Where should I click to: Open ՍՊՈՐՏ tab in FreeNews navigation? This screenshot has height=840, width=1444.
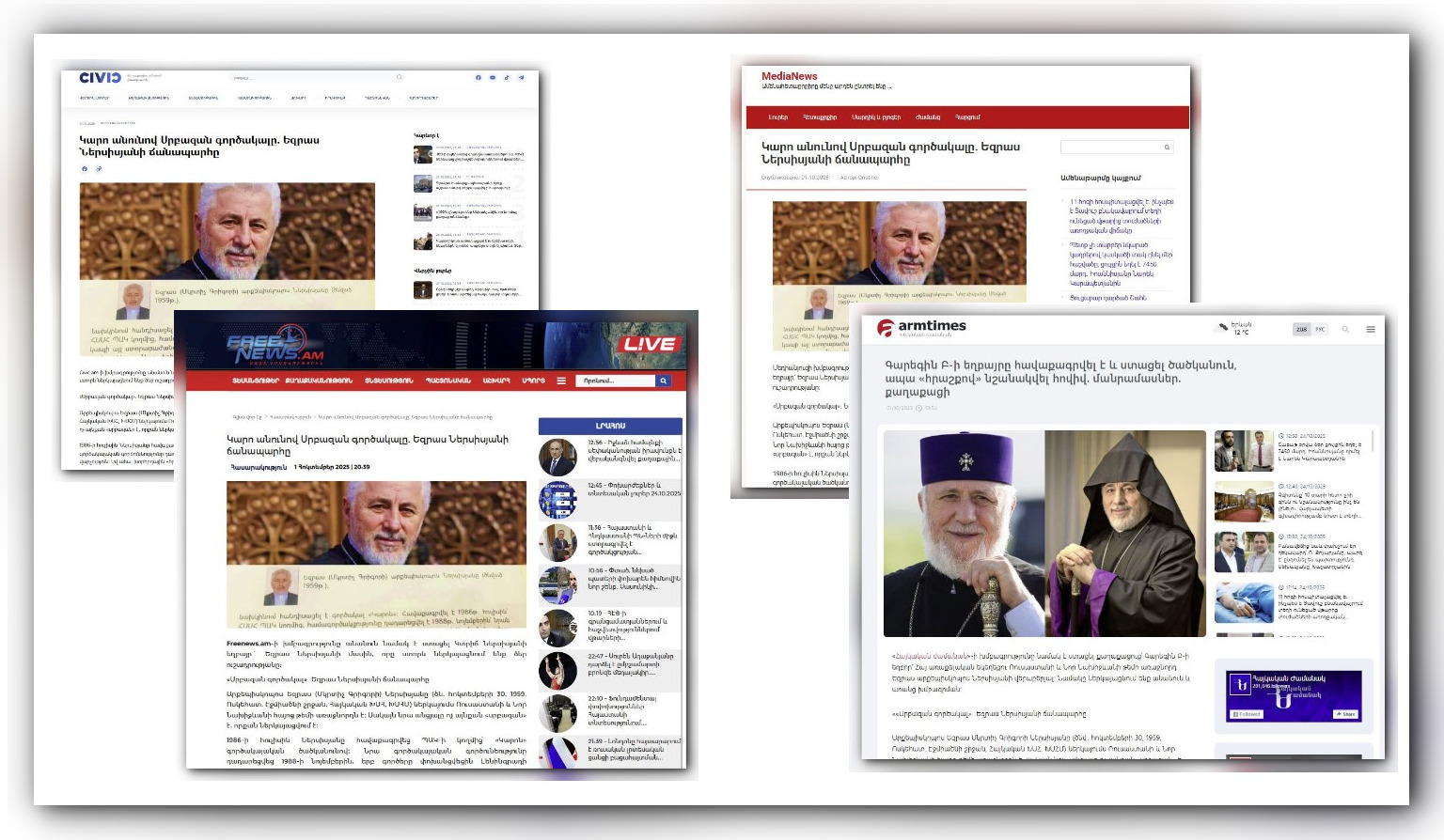coord(533,381)
